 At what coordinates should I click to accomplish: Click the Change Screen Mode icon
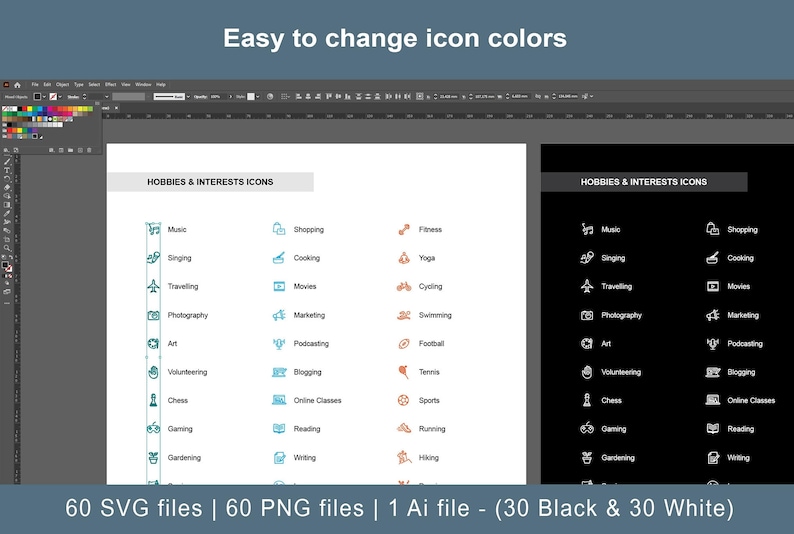click(7, 291)
